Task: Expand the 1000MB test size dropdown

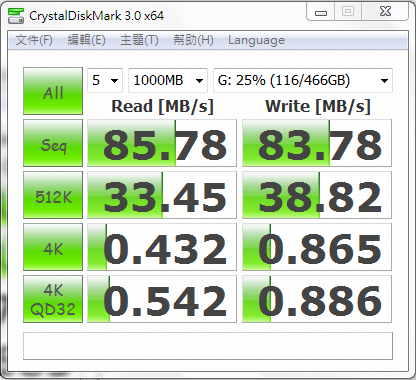Action: coord(168,80)
